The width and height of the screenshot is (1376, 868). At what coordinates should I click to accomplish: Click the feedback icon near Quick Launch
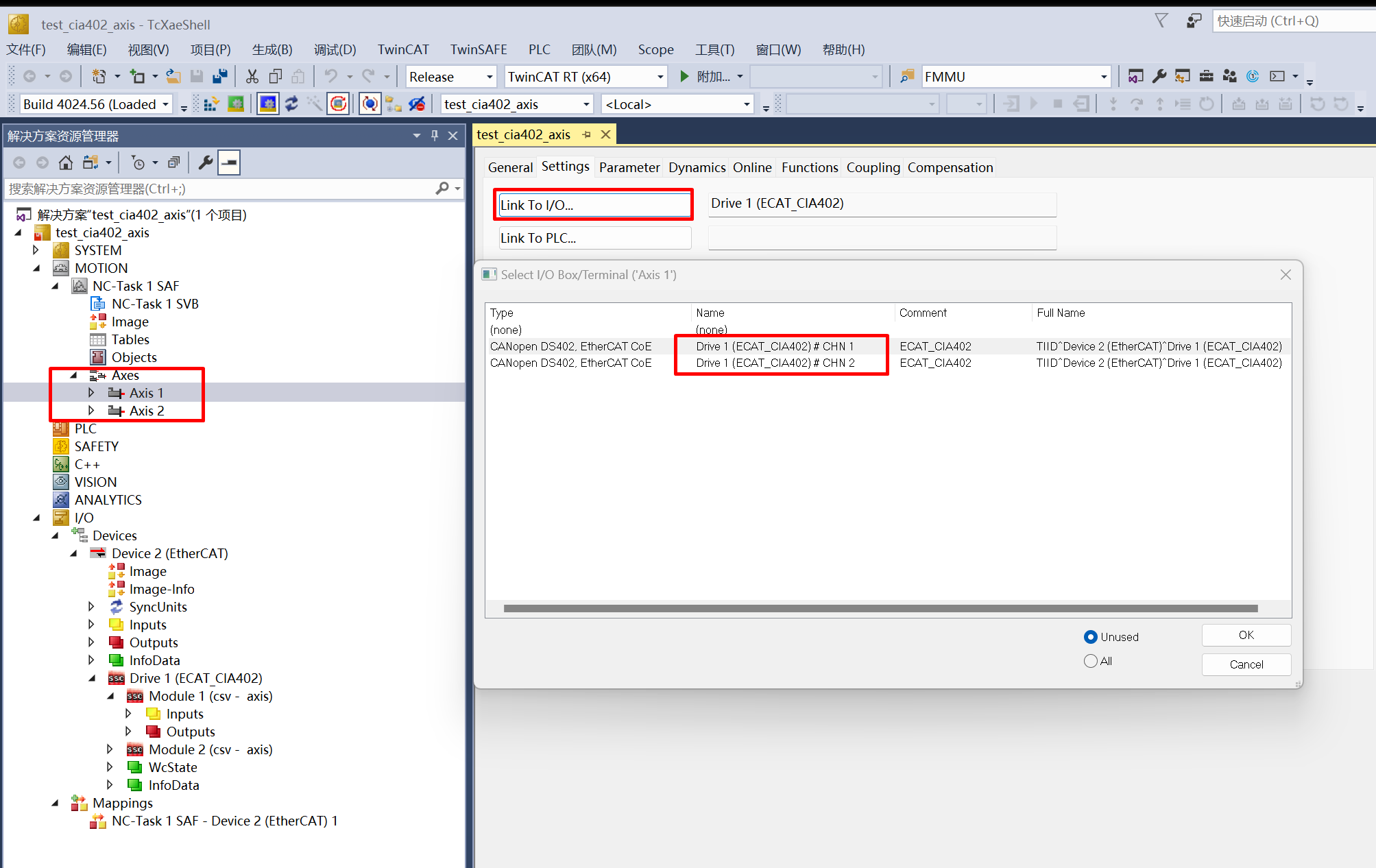[1194, 21]
